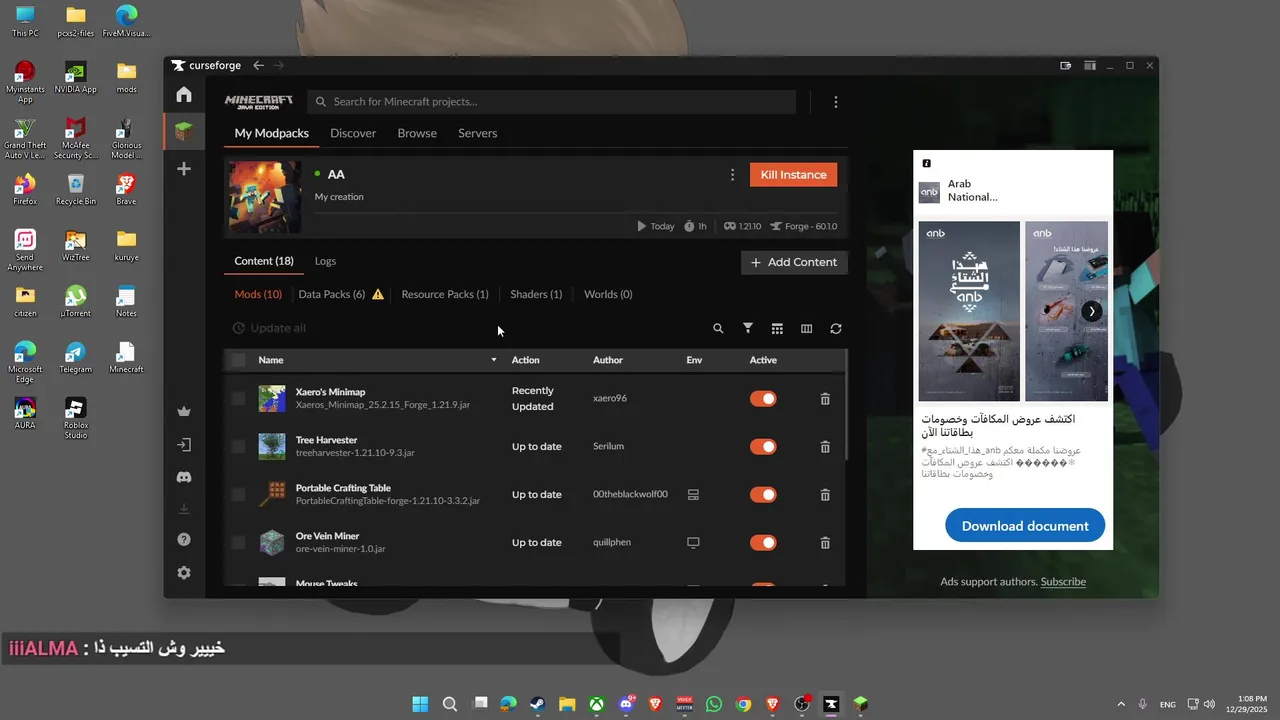The image size is (1280, 720).
Task: Open the crown premium icon in sidebar
Action: click(x=184, y=411)
